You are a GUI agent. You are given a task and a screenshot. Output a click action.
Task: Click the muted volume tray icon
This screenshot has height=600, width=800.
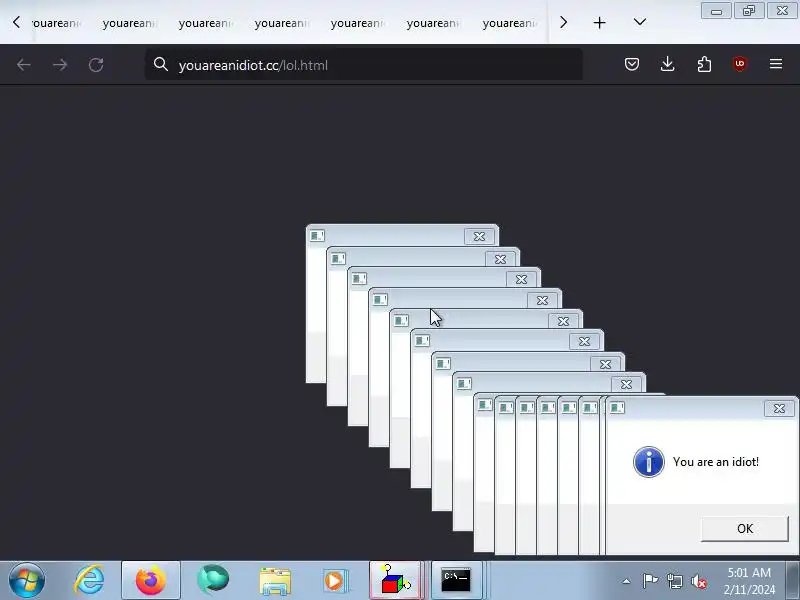pos(699,581)
